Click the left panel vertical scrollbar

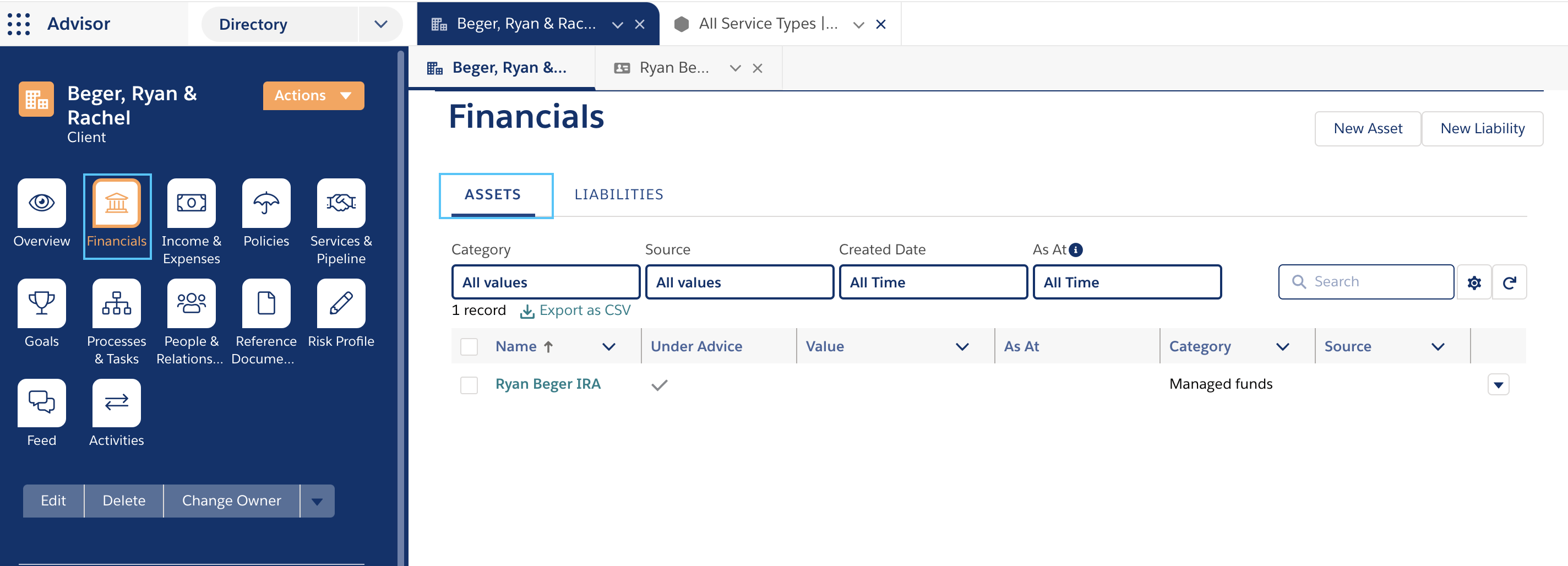tap(400, 308)
